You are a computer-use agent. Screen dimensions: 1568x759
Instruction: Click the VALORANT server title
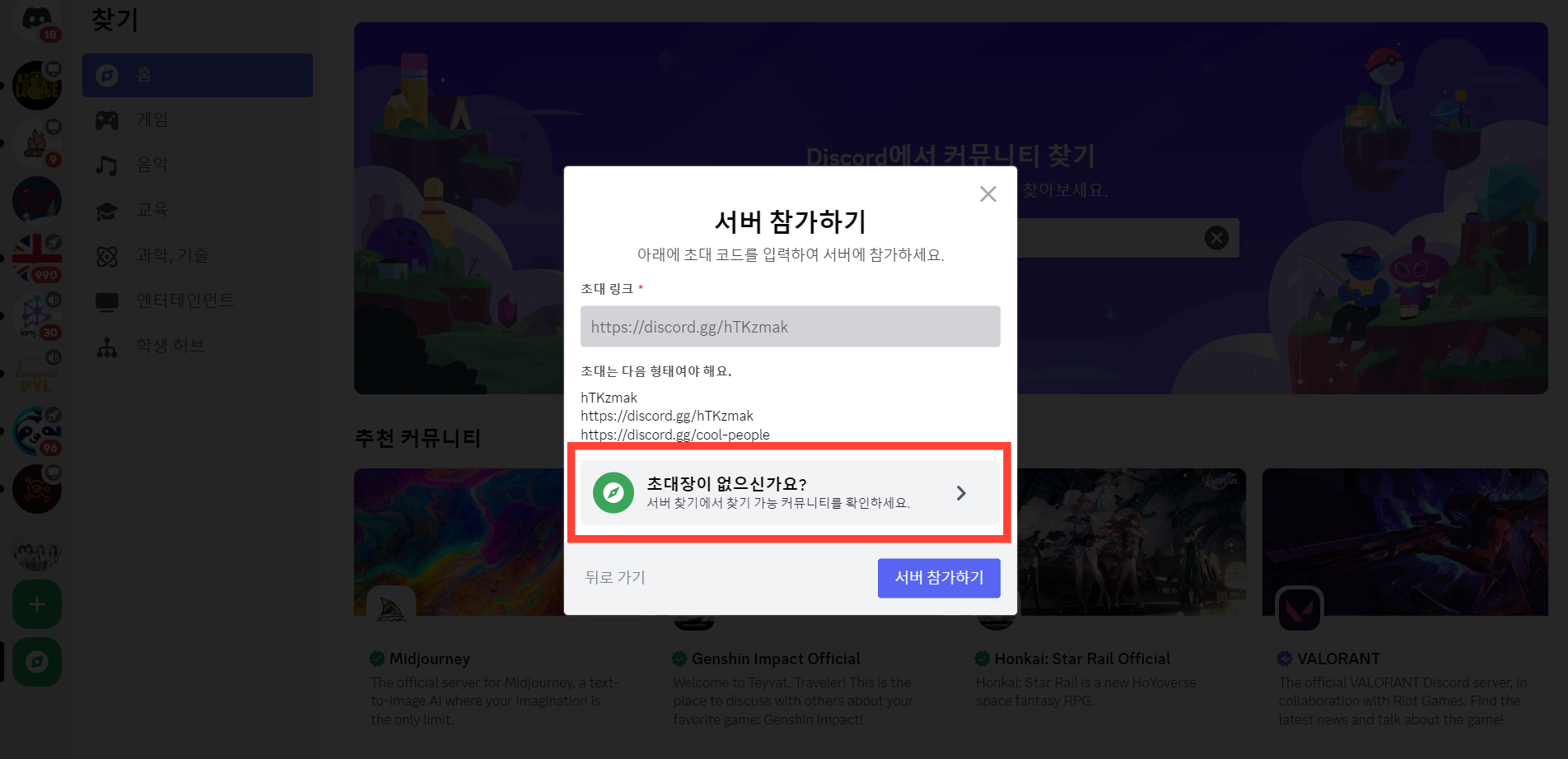pyautogui.click(x=1338, y=659)
